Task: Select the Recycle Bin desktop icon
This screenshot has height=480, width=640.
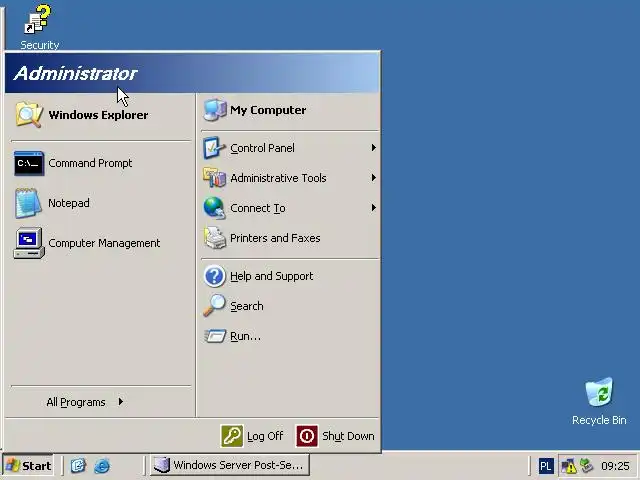Action: tap(599, 392)
